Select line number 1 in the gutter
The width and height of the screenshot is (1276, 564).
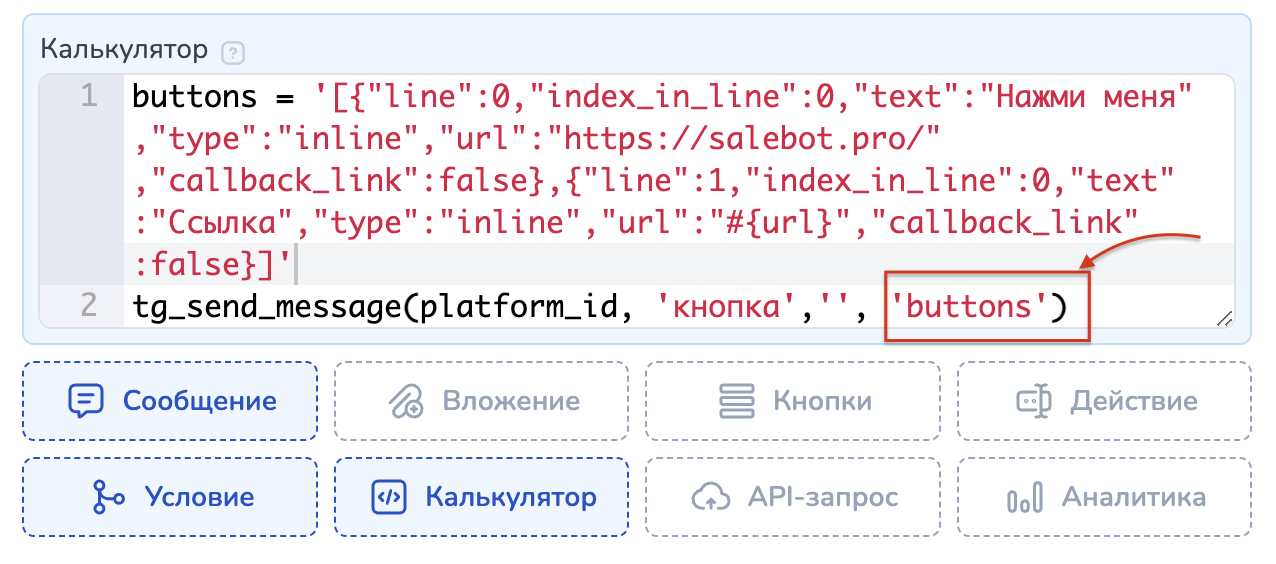(88, 97)
